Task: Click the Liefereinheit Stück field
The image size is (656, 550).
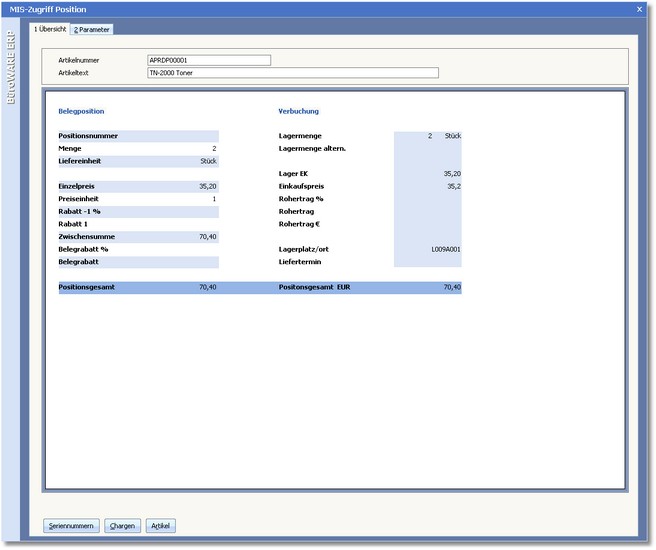Action: [x=190, y=161]
